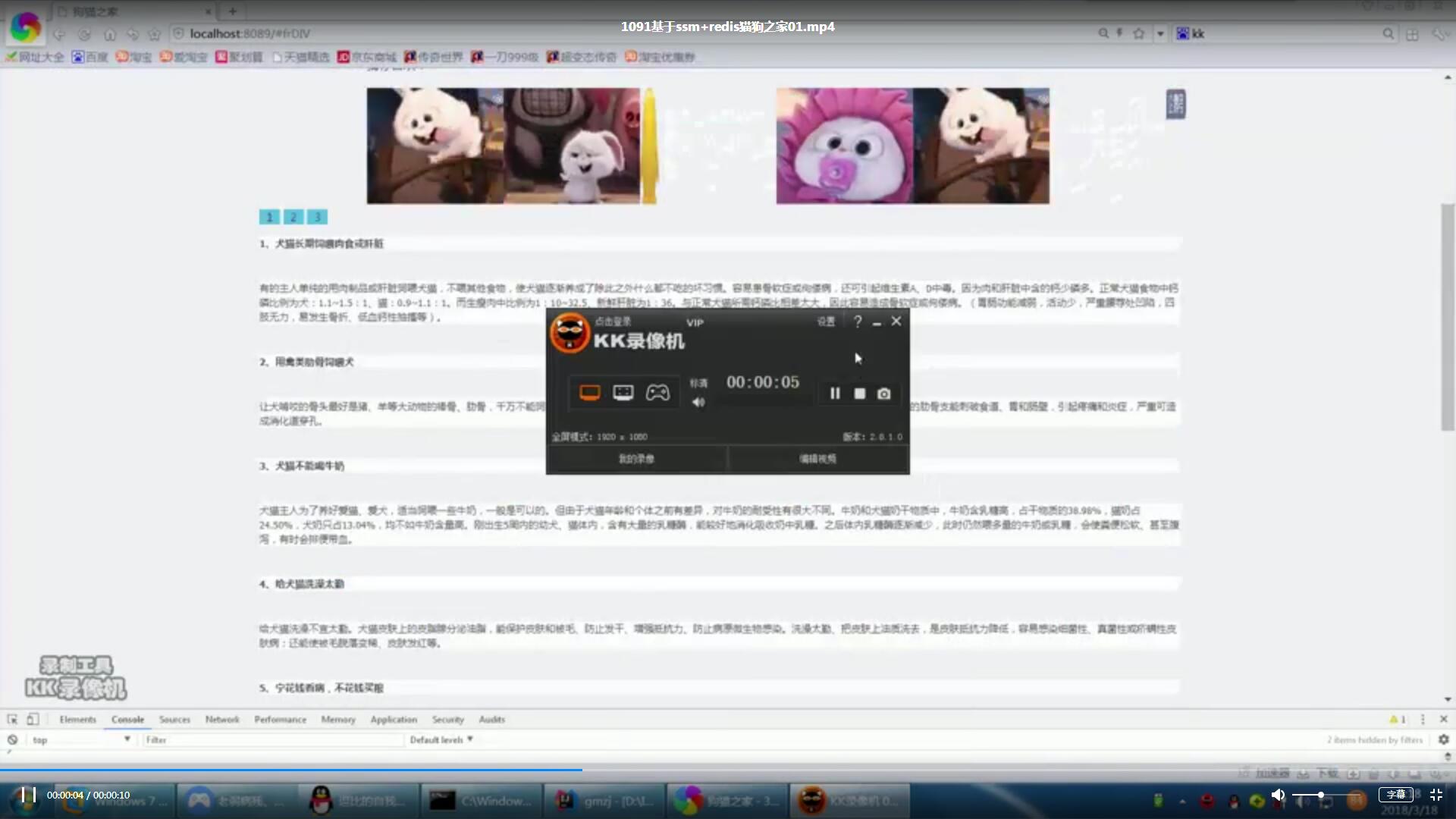Click the VIP label in KK录像机
The height and width of the screenshot is (819, 1456).
click(695, 322)
